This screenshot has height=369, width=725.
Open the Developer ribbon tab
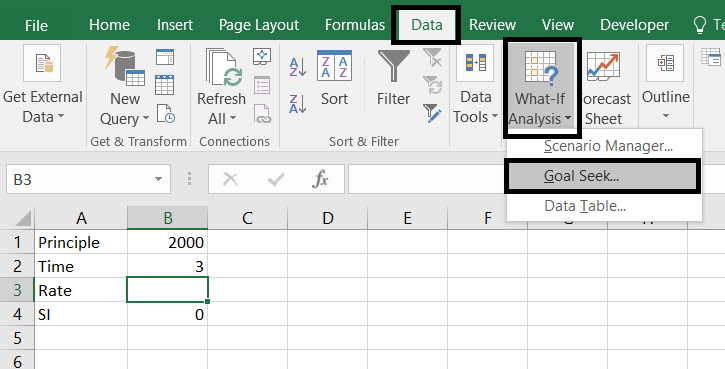coord(634,25)
